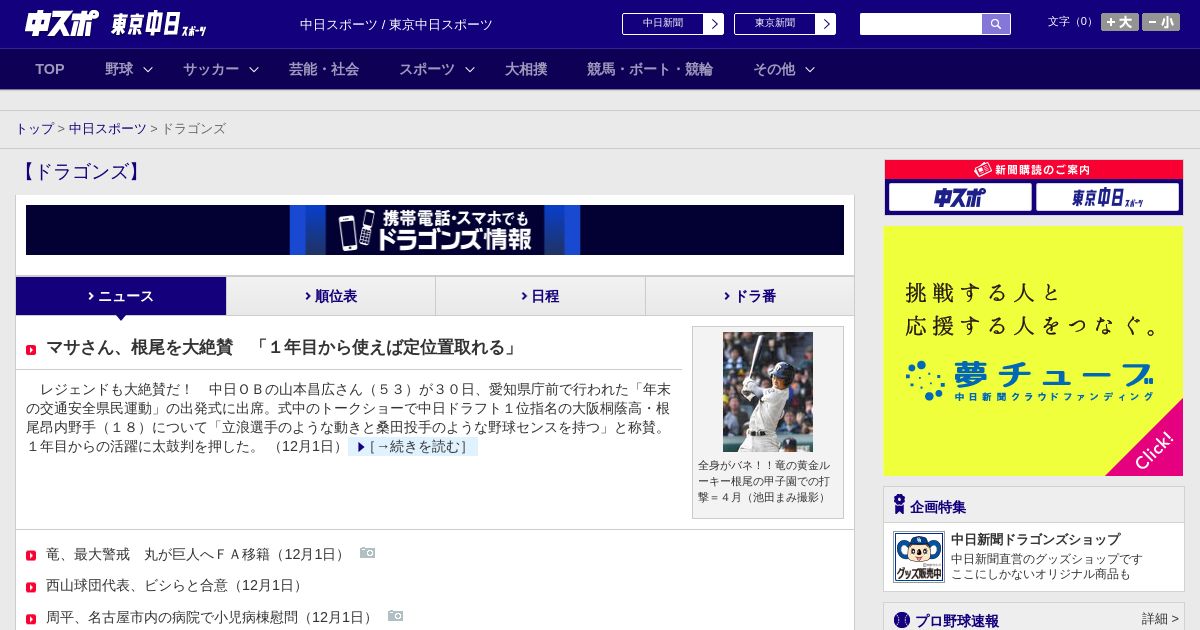
Task: Click the 中日スポーツ / 東京中日スポーツ header text
Action: (x=396, y=24)
